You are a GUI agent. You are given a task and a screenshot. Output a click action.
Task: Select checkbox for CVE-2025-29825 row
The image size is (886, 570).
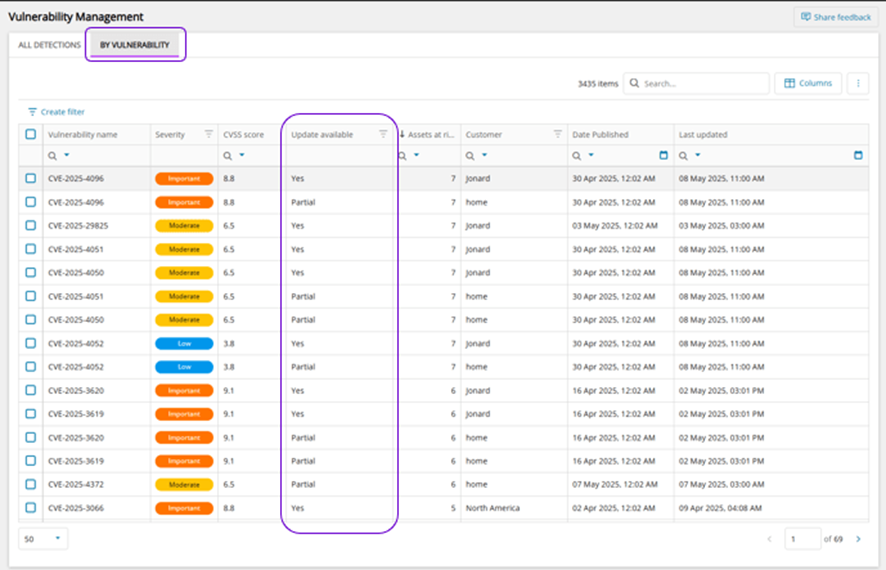pyautogui.click(x=31, y=225)
